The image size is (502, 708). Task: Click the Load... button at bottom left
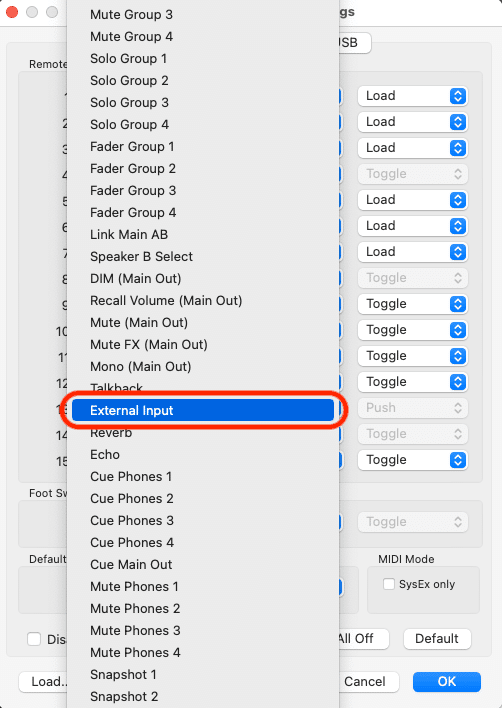click(43, 681)
